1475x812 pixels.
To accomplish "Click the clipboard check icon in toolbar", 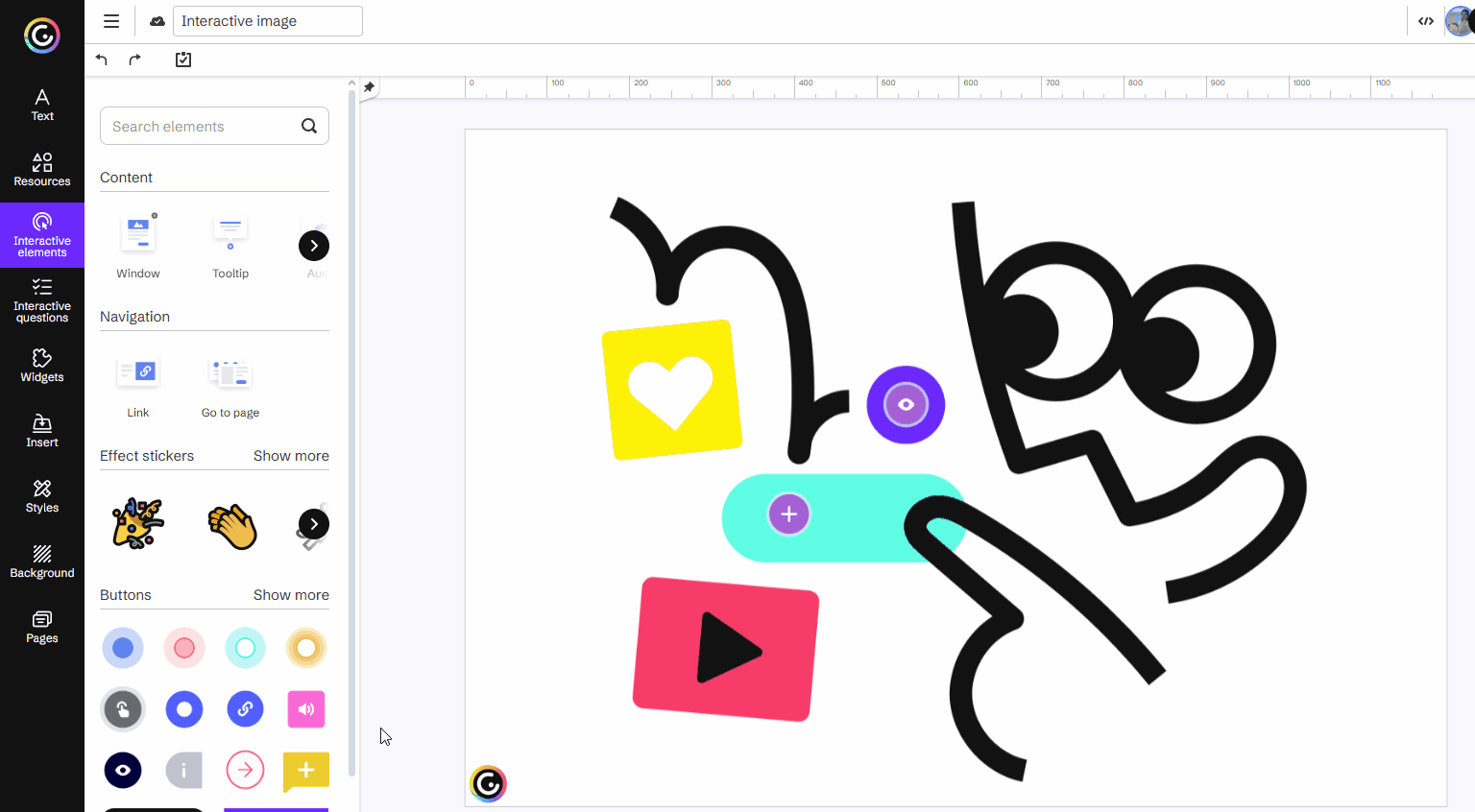I will pyautogui.click(x=183, y=60).
